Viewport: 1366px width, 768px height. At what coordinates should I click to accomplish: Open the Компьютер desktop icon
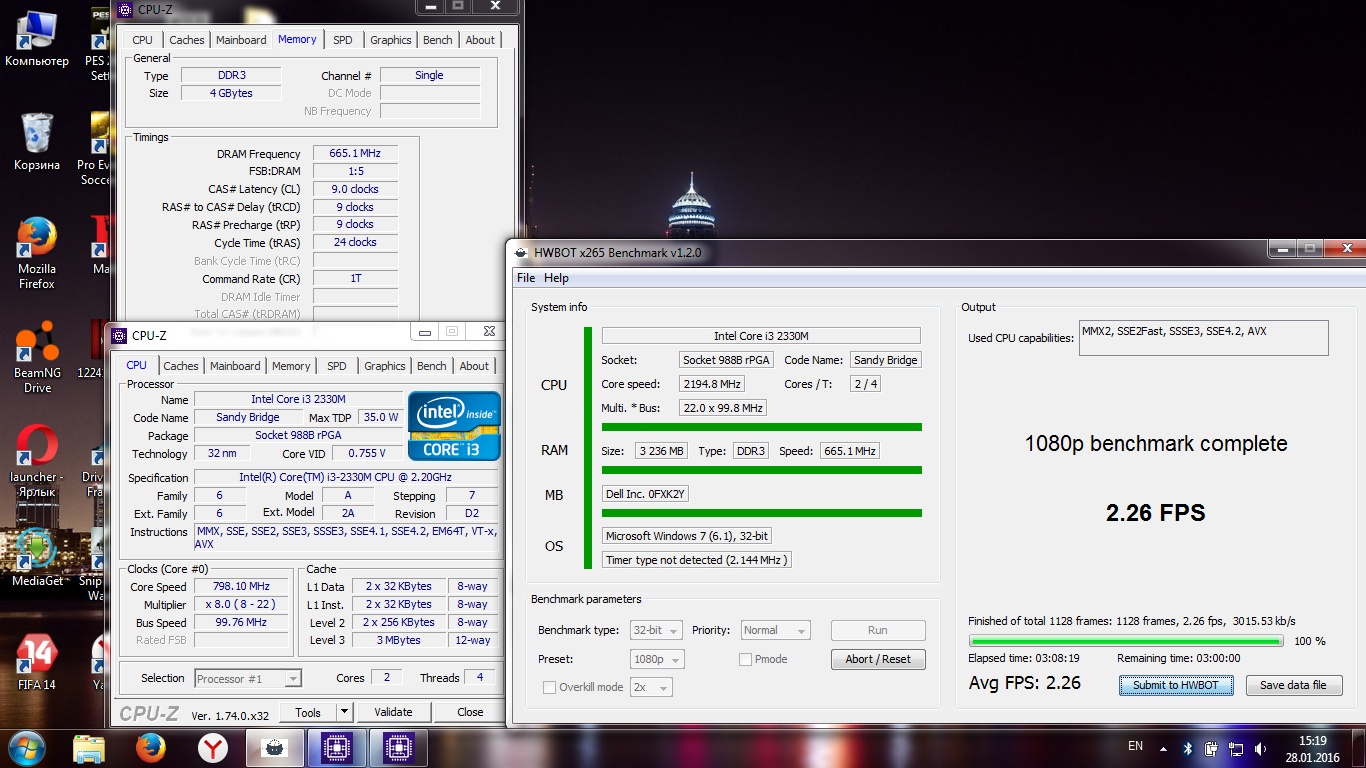click(x=36, y=38)
